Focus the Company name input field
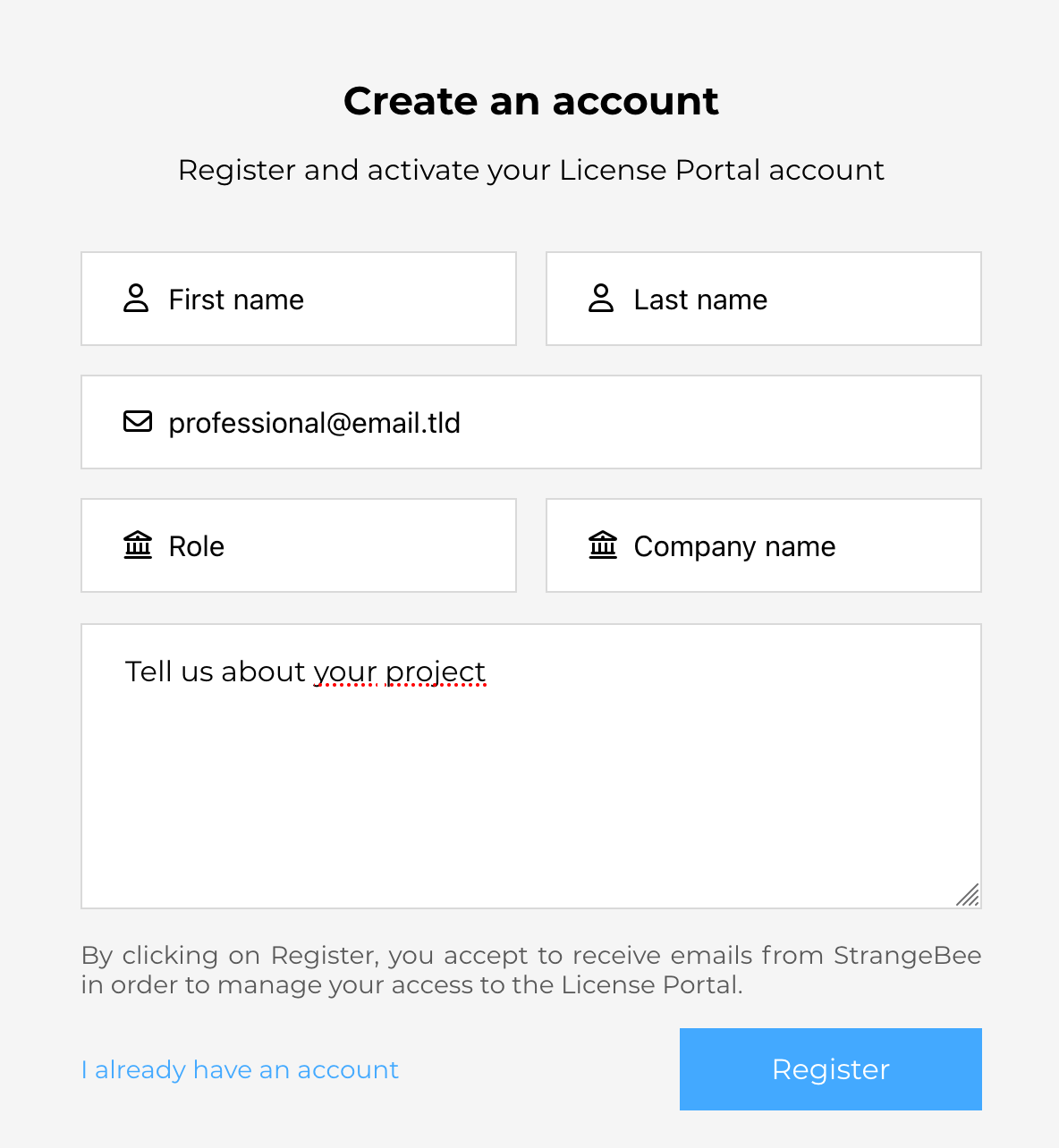This screenshot has width=1059, height=1148. tap(805, 545)
